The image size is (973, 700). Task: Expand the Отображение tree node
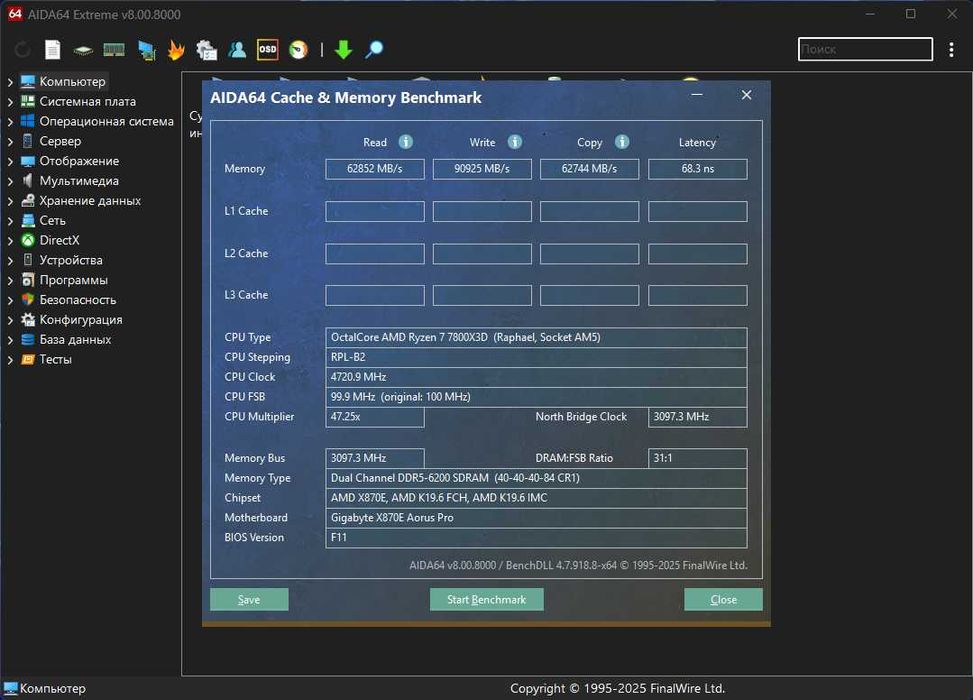(x=10, y=161)
